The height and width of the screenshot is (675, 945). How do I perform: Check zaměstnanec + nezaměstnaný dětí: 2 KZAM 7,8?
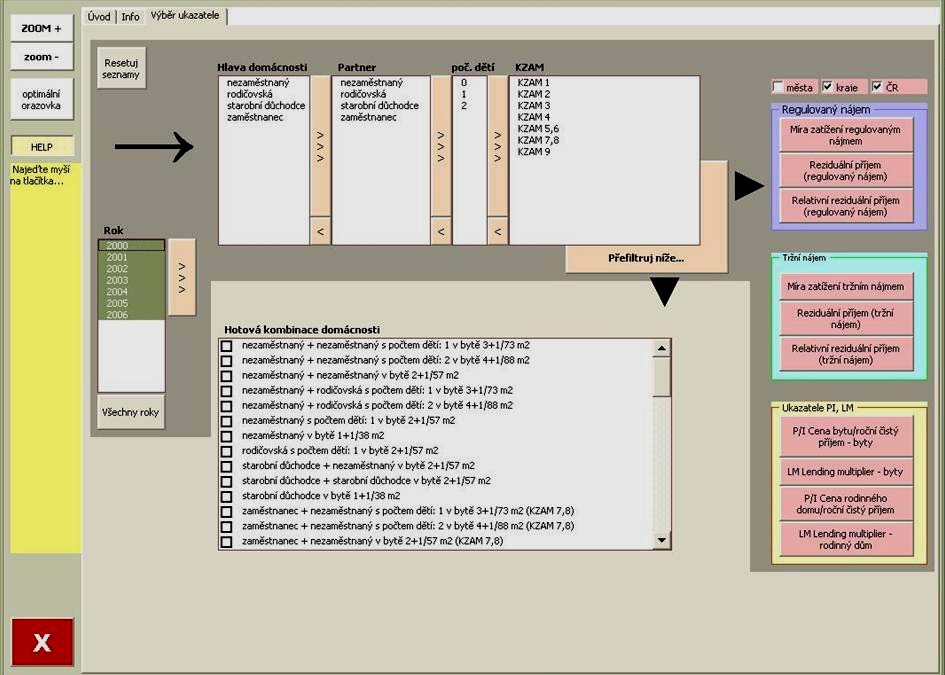227,527
